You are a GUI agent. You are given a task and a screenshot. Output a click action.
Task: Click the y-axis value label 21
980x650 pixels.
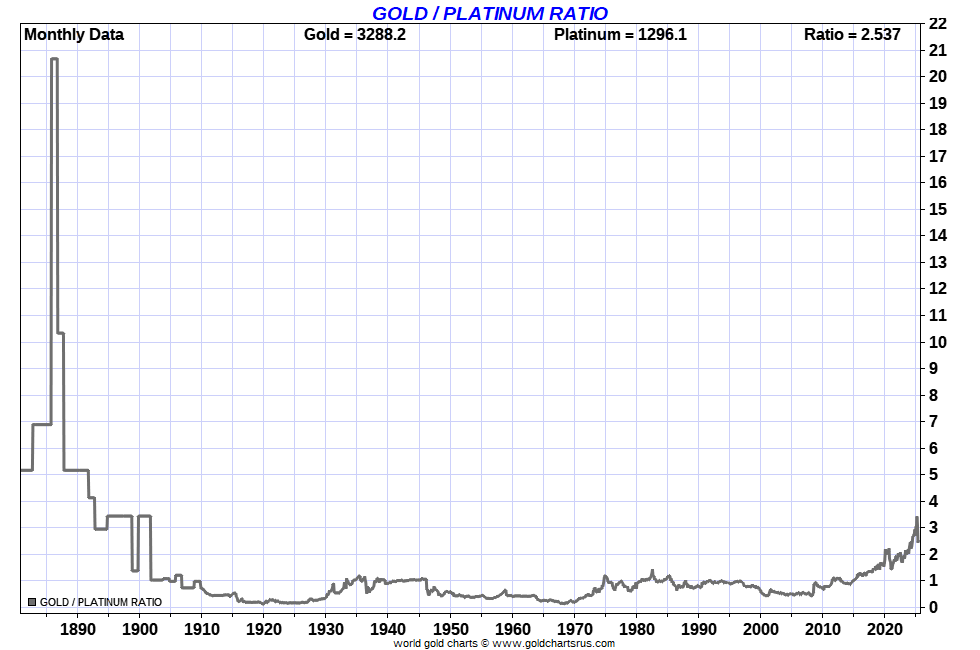coord(938,50)
